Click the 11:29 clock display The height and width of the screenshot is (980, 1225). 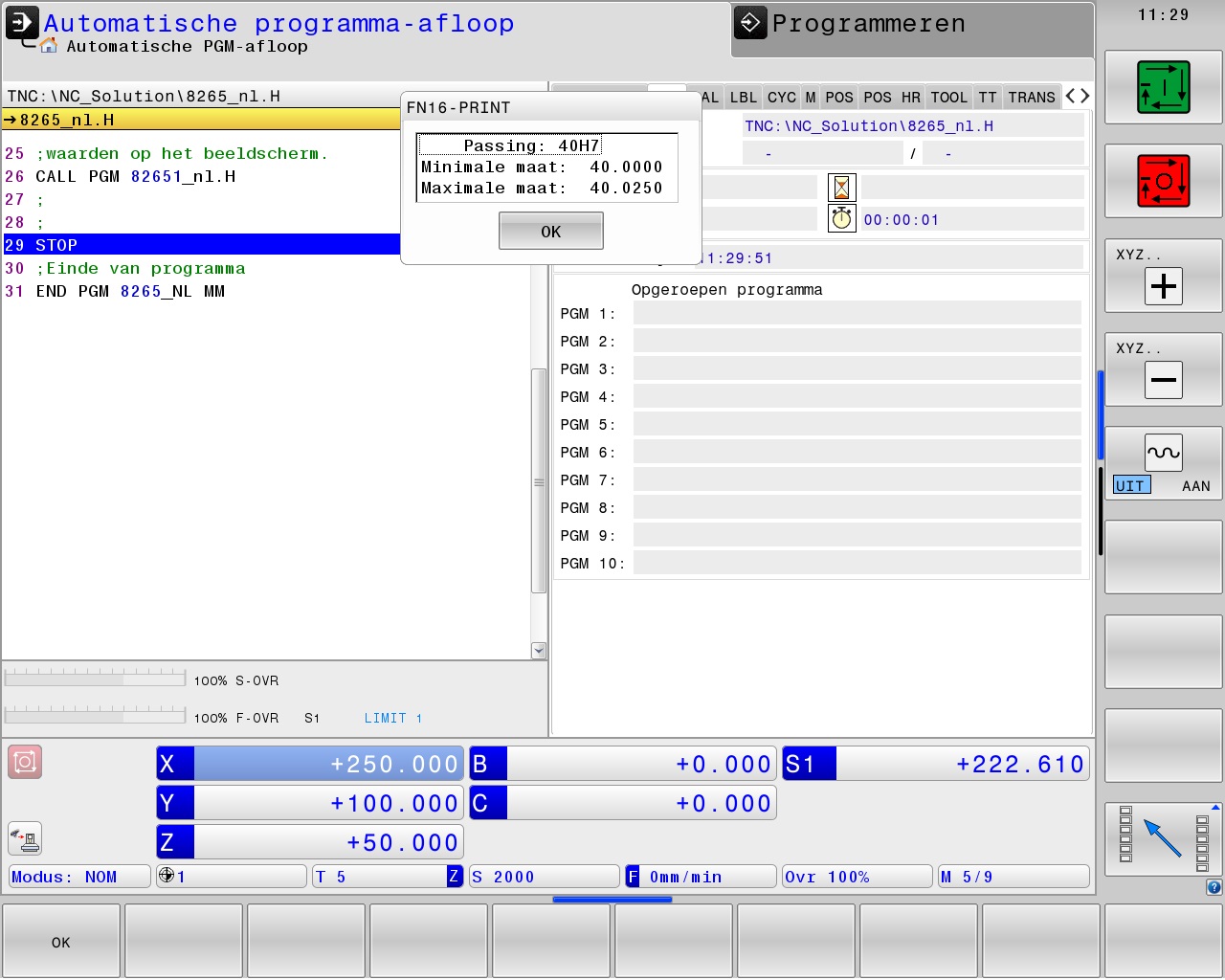1163,14
